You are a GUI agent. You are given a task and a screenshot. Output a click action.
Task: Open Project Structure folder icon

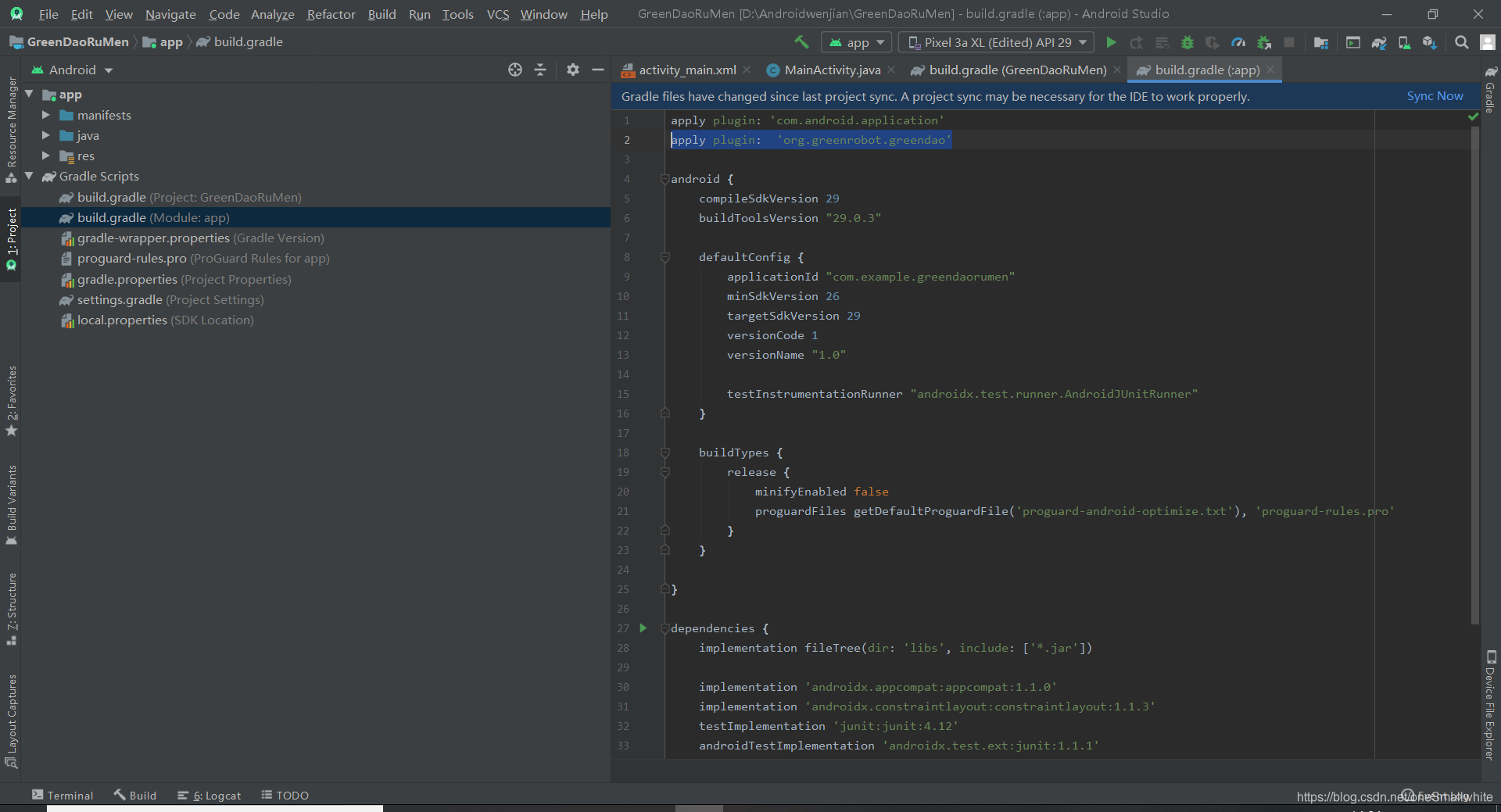[x=1321, y=42]
